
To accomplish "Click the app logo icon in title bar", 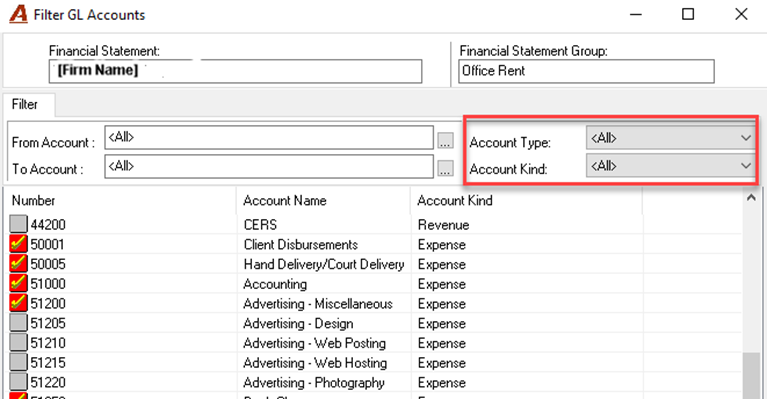I will point(19,14).
